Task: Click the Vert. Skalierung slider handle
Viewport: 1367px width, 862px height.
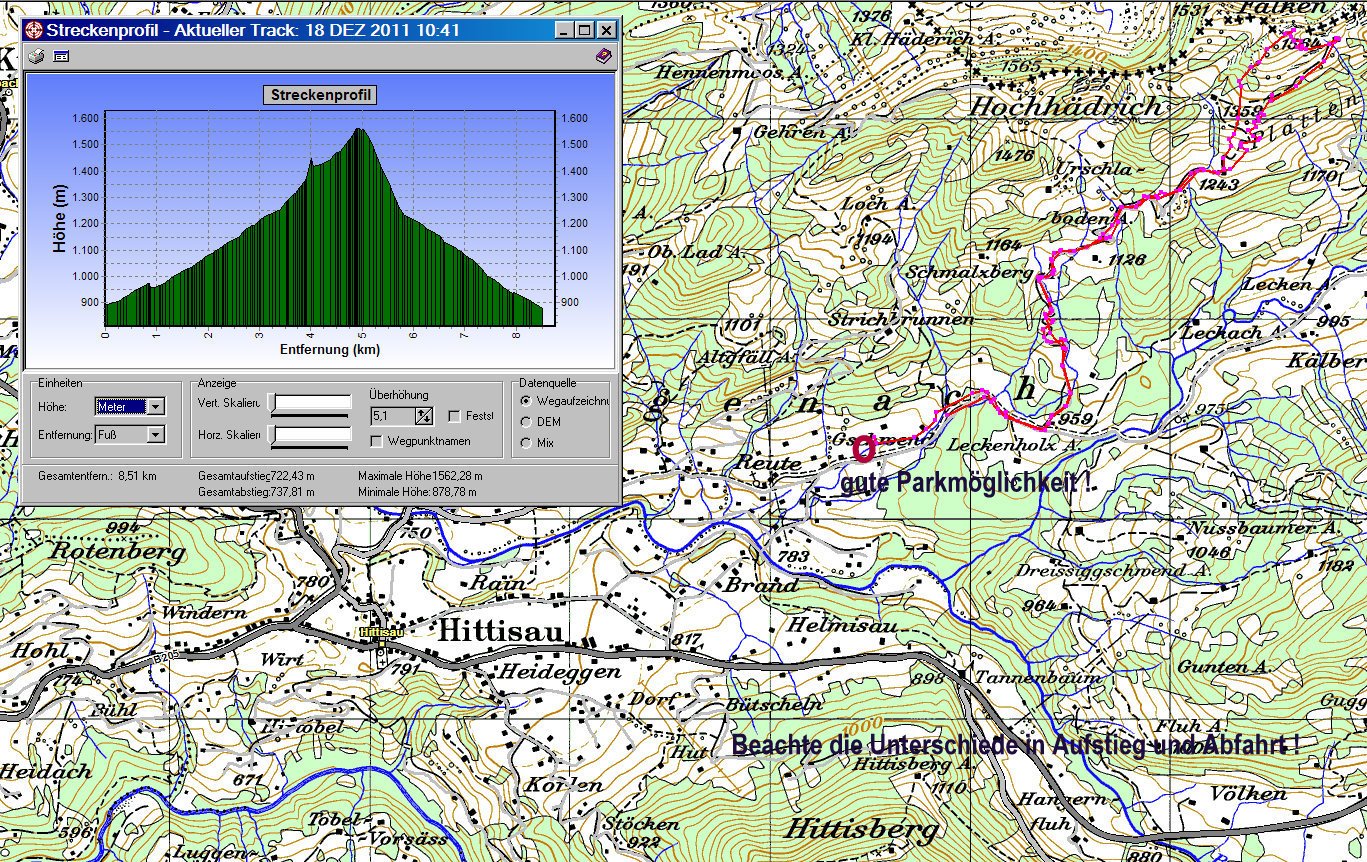Action: [x=274, y=403]
